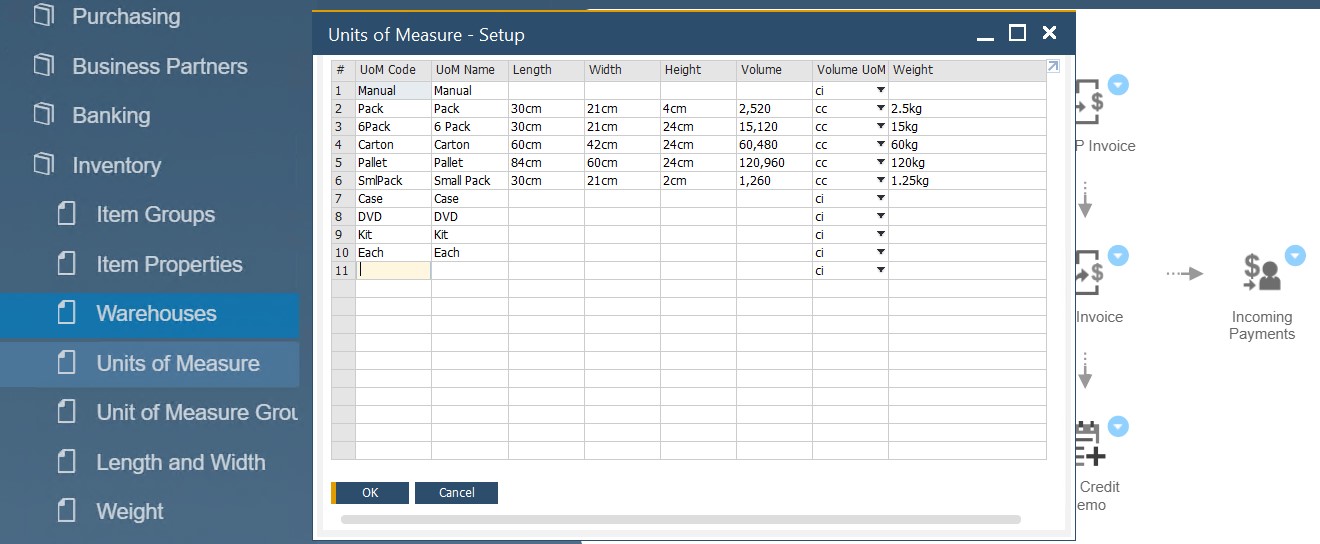Screen dimensions: 1320x544
Task: Click the expand-table icon at grid corner
Action: point(1053,67)
